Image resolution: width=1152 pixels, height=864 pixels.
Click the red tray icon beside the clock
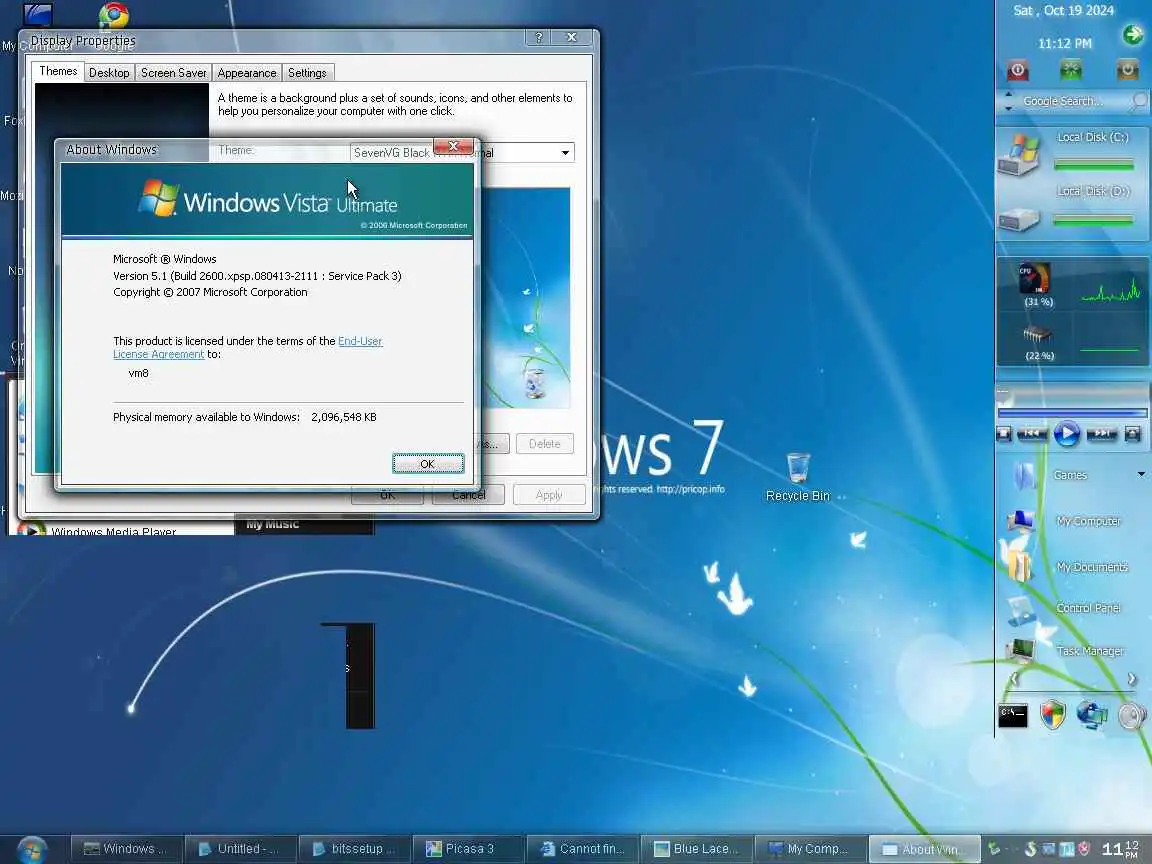[x=1084, y=849]
